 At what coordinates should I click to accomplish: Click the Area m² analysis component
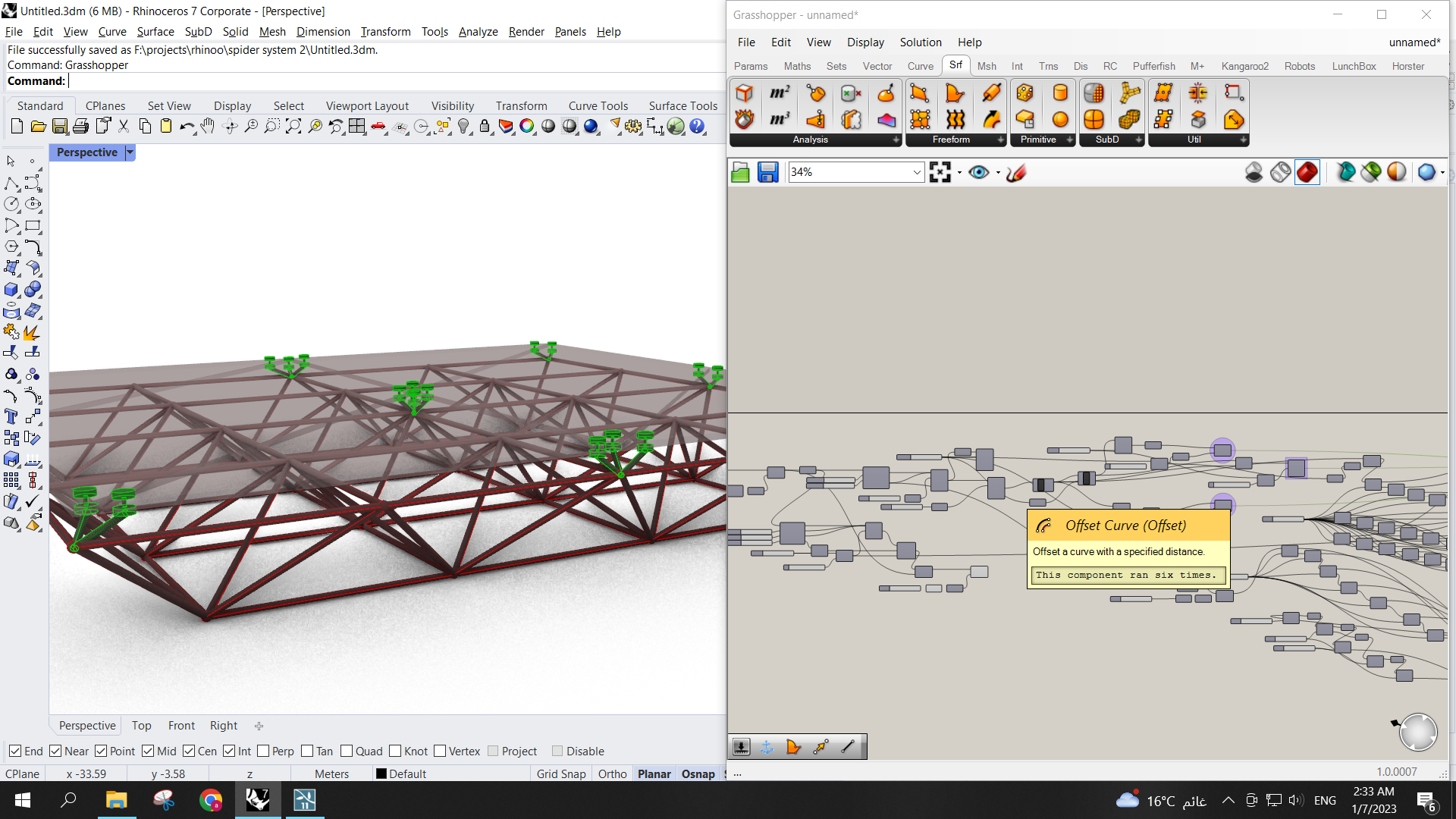(779, 93)
